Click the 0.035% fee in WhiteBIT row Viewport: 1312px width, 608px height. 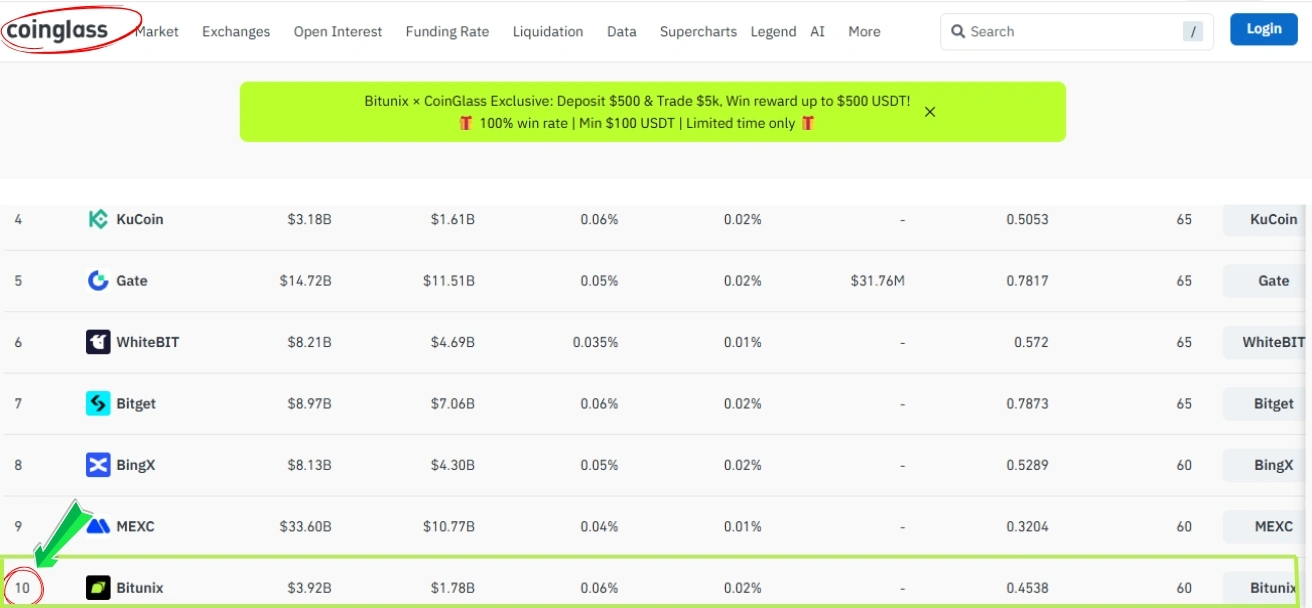point(596,342)
